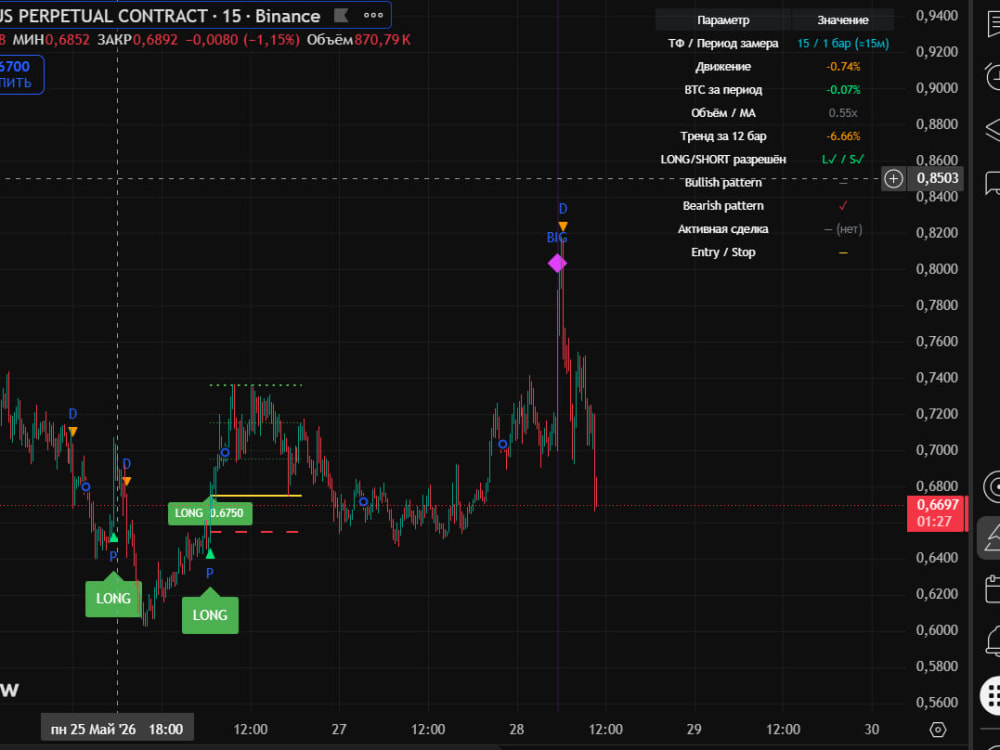Click the -0.07% BTC value
Image resolution: width=1000 pixels, height=750 pixels.
[842, 90]
